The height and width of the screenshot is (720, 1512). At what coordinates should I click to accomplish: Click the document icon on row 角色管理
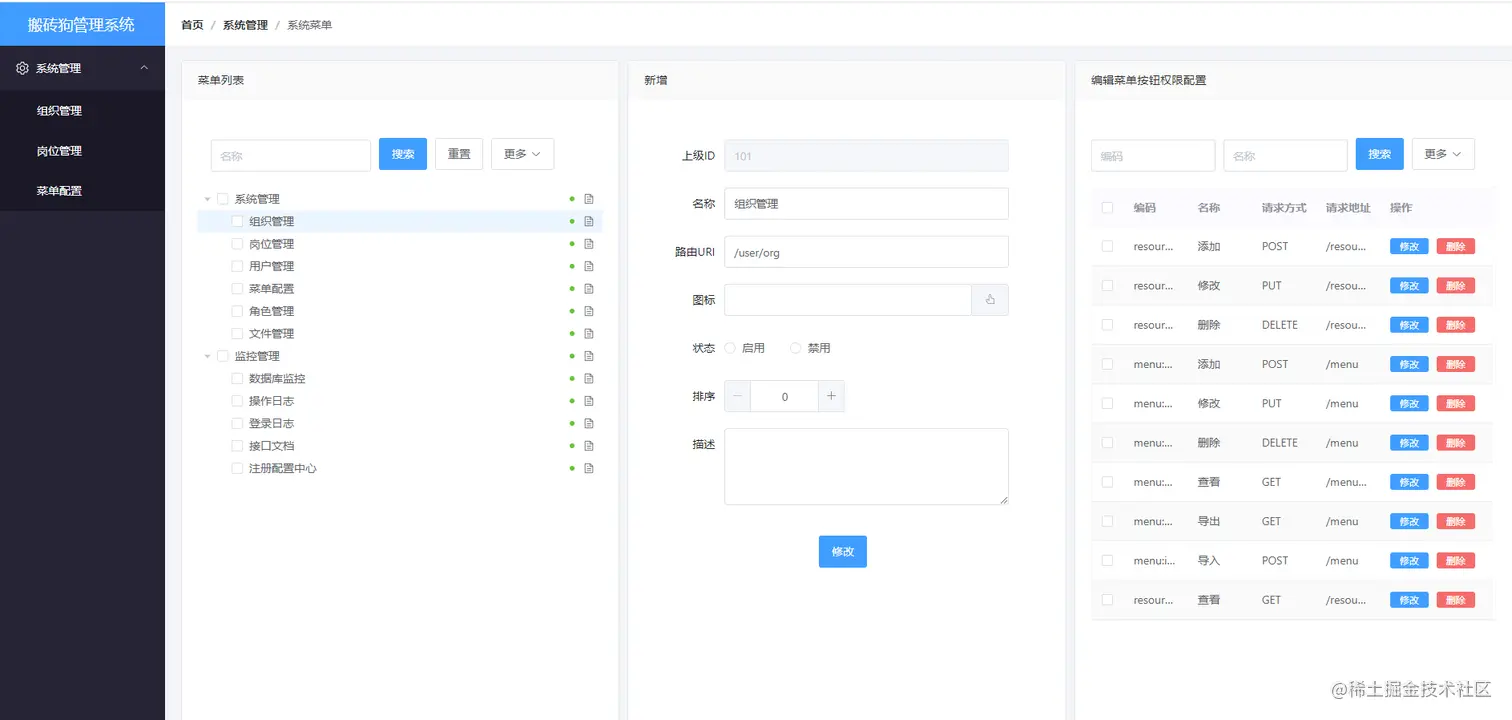pyautogui.click(x=589, y=311)
